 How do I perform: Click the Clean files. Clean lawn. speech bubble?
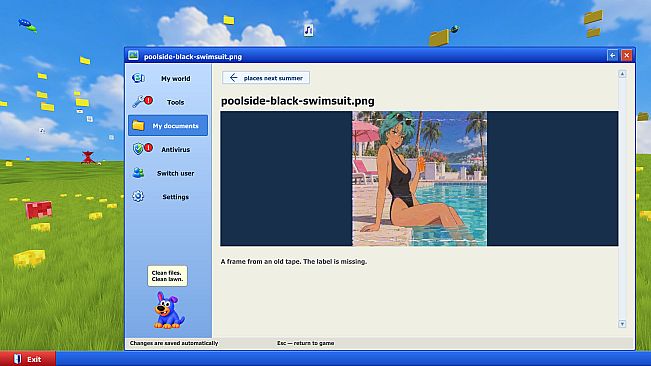[x=167, y=276]
